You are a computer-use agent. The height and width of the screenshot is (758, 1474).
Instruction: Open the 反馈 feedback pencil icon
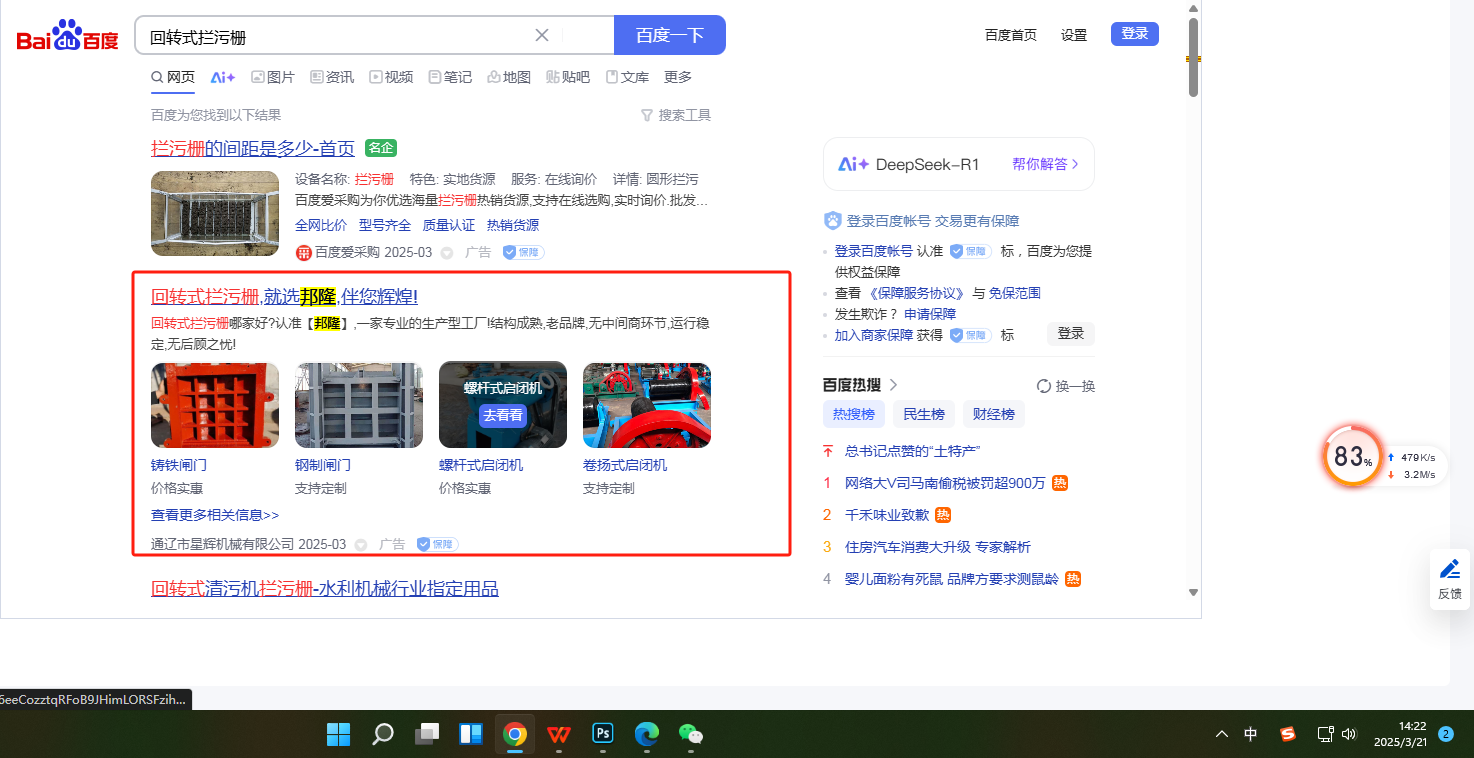click(x=1449, y=570)
